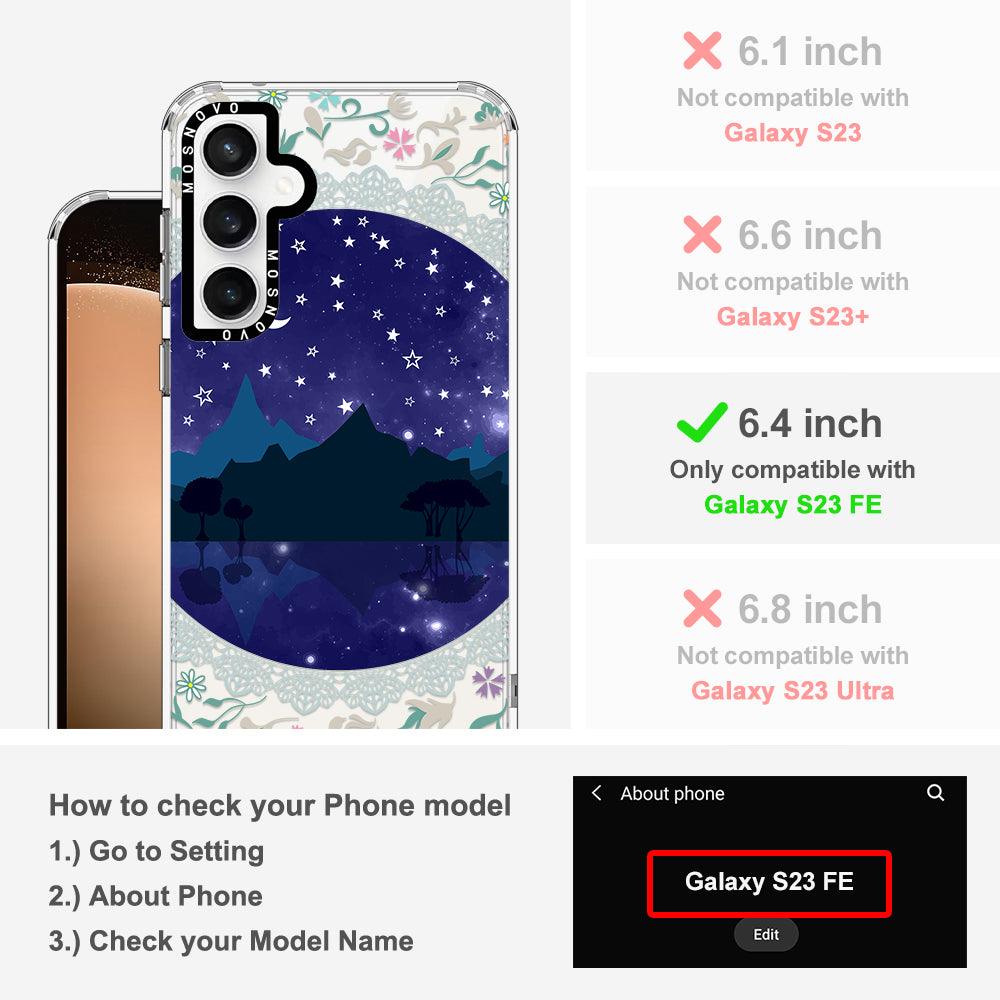Click the Edit button under model name
This screenshot has height=1000, width=1000.
[765, 934]
